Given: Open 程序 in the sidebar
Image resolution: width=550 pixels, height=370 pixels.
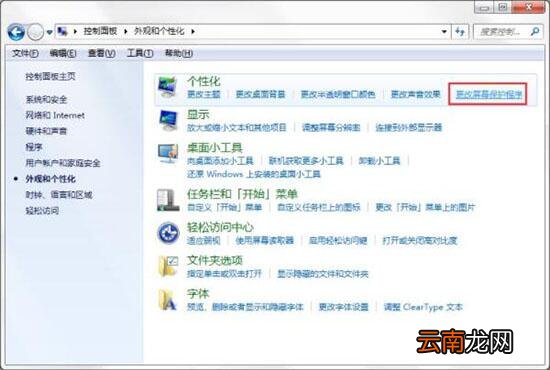Looking at the screenshot, I should 34,147.
